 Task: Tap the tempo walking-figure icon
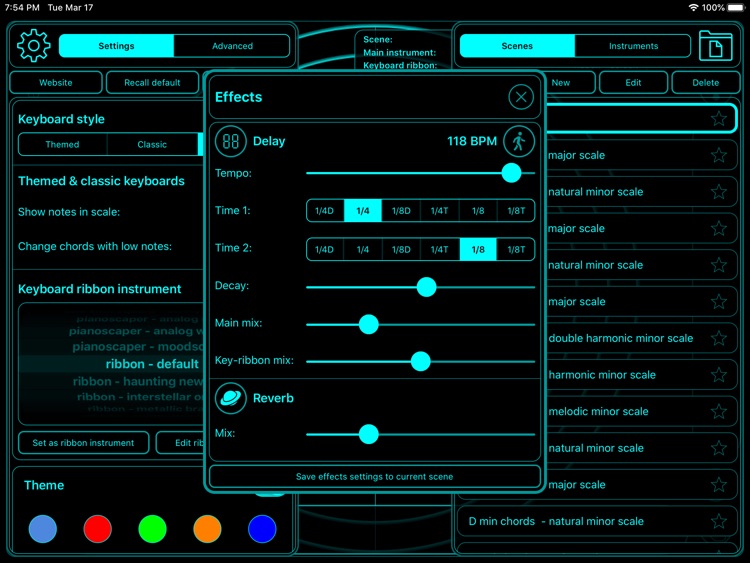[x=518, y=142]
